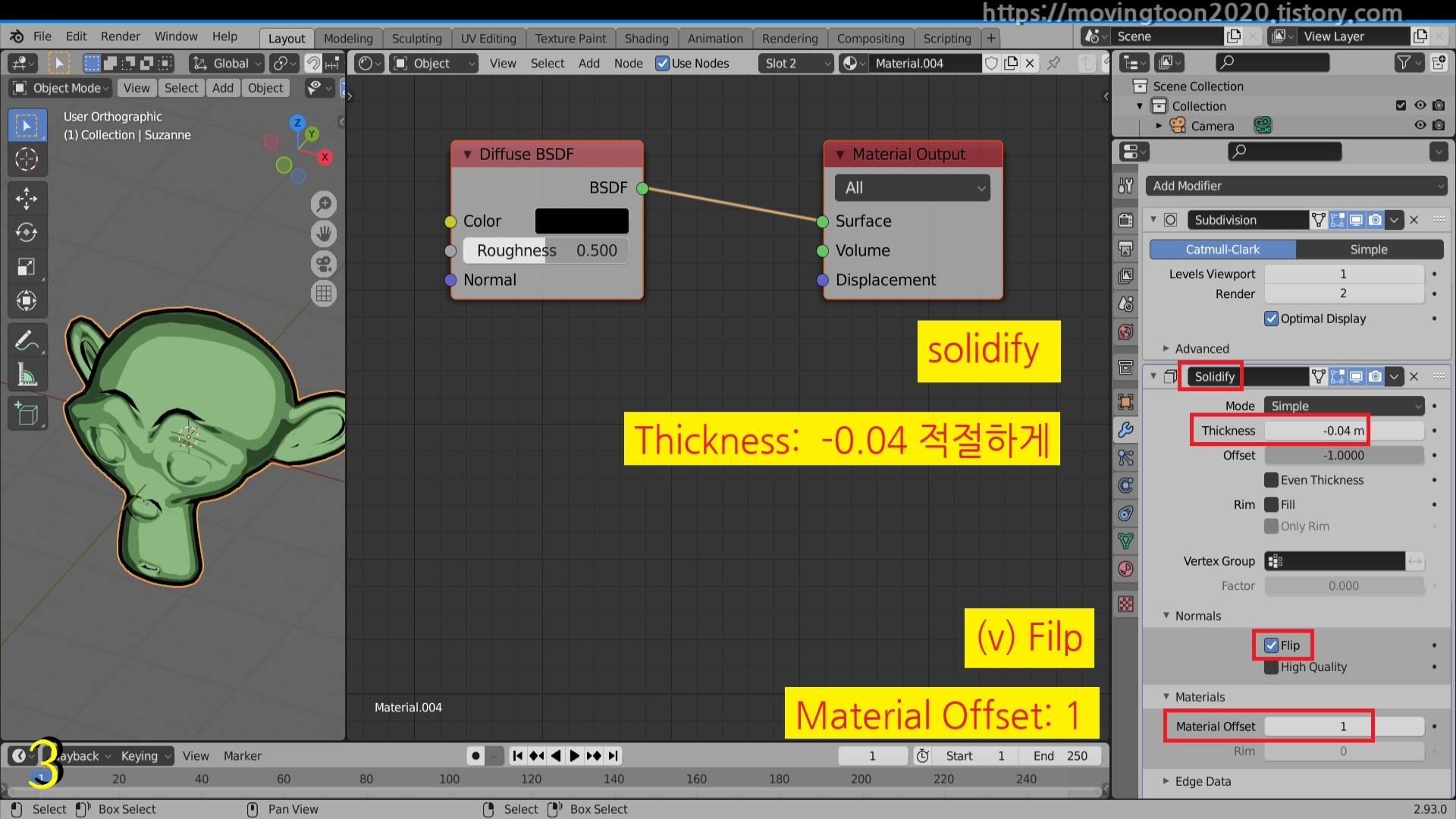The image size is (1456, 819).
Task: Disable Optimal Display checkbox
Action: (x=1272, y=318)
